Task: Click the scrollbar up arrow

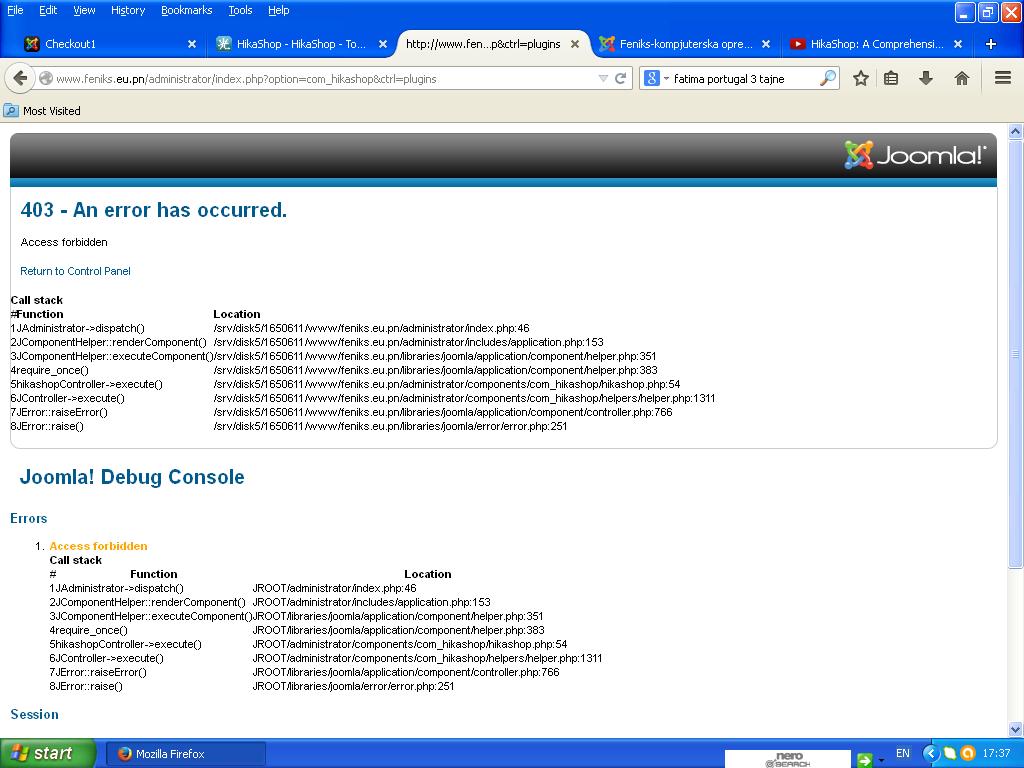Action: [1016, 132]
